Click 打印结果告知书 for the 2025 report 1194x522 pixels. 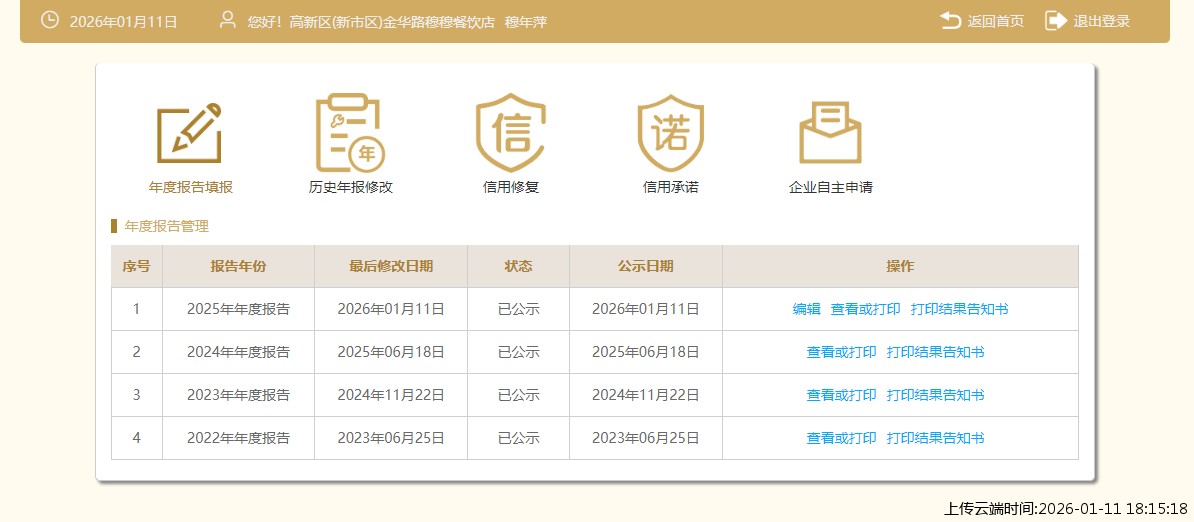959,309
